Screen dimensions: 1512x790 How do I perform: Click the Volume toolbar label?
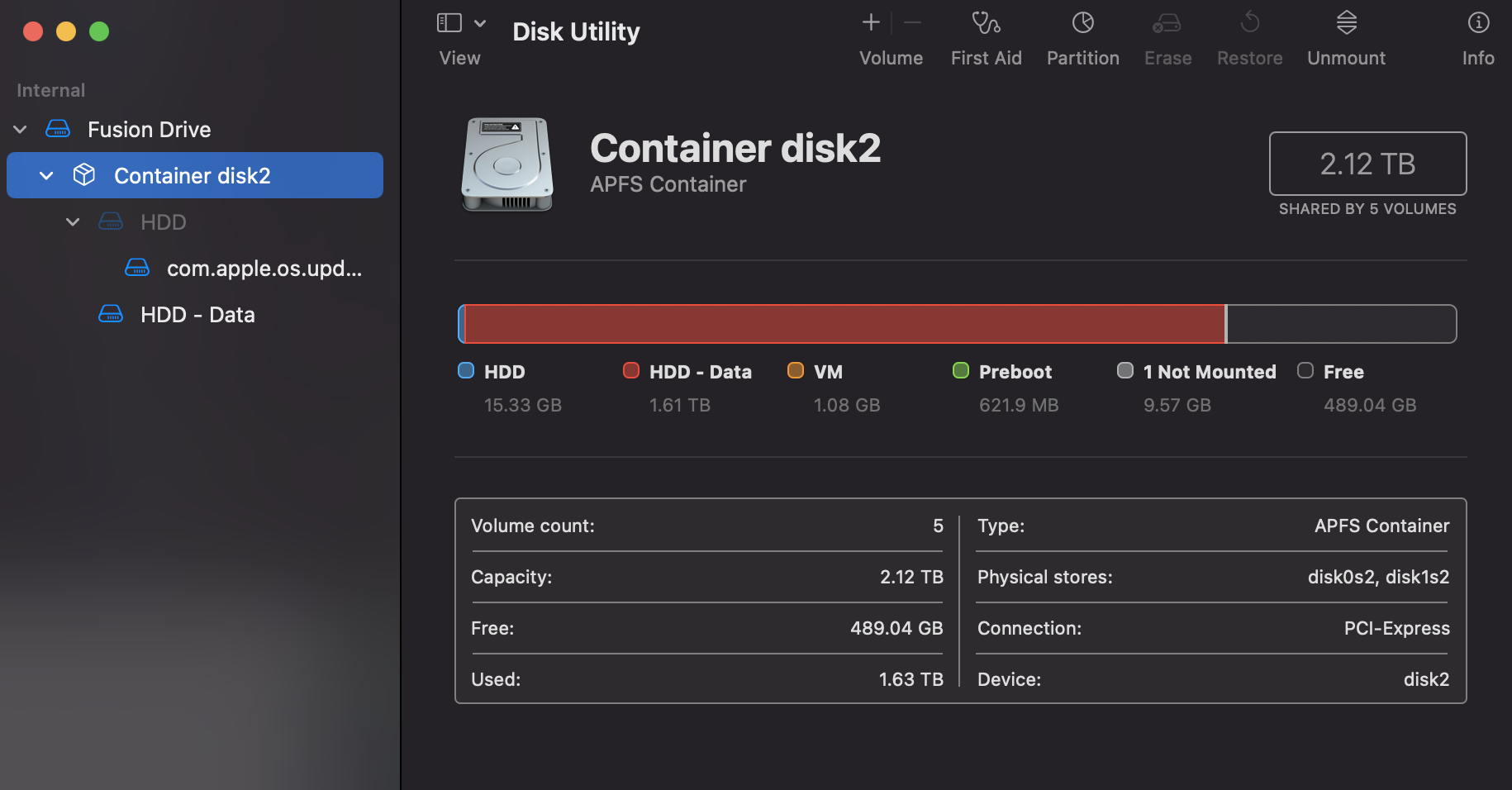click(891, 58)
